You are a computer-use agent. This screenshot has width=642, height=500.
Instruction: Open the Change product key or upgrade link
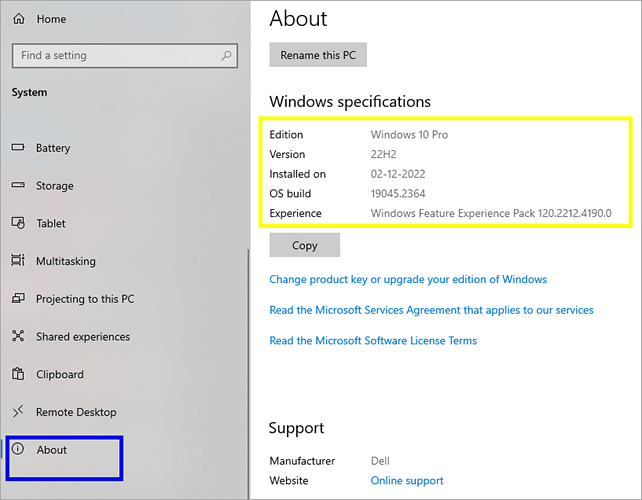(408, 279)
